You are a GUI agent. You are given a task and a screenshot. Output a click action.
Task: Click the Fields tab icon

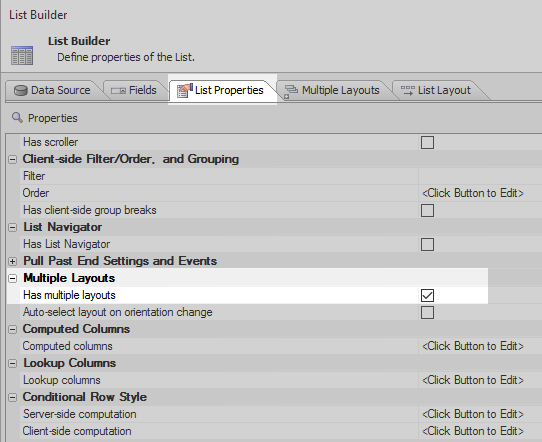(x=118, y=91)
